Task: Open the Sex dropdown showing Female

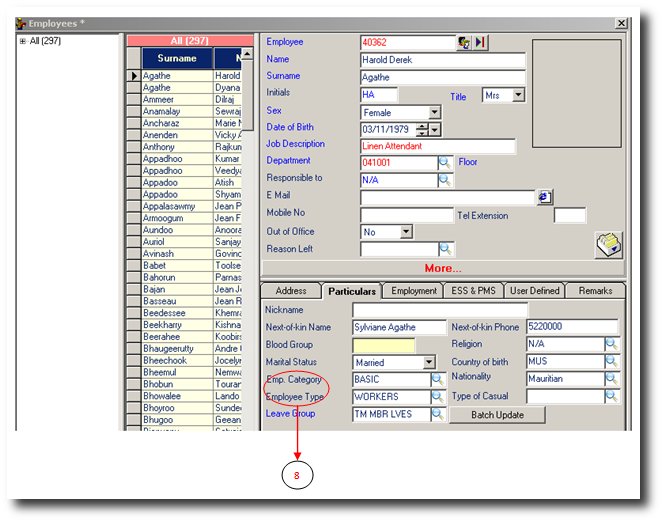Action: coord(434,112)
